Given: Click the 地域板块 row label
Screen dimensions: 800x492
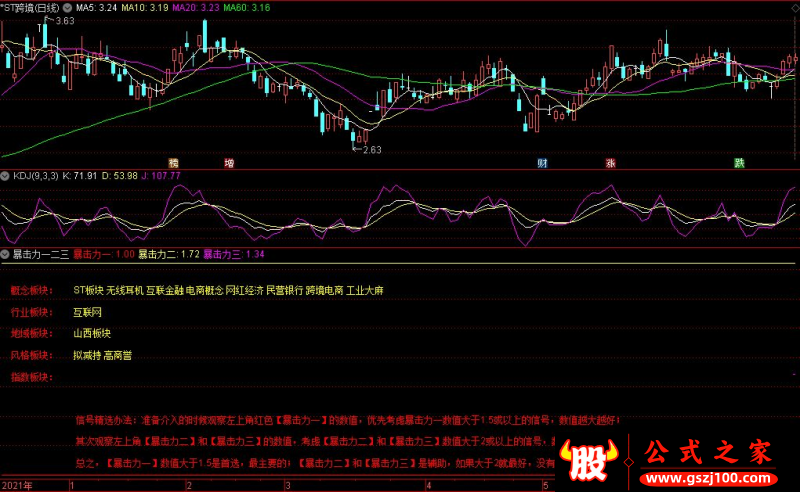Looking at the screenshot, I should coord(32,334).
